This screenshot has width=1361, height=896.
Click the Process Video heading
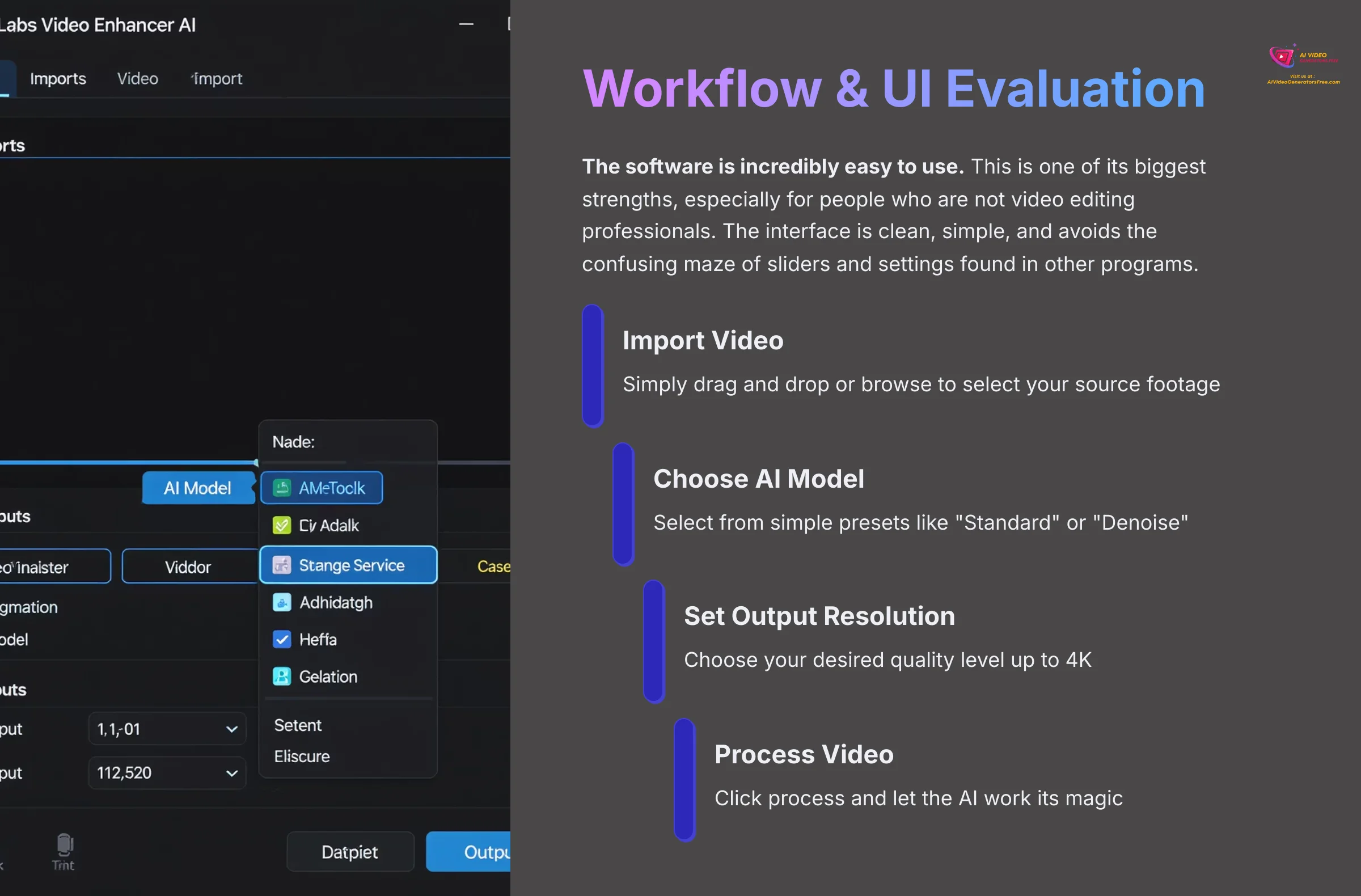[x=804, y=755]
